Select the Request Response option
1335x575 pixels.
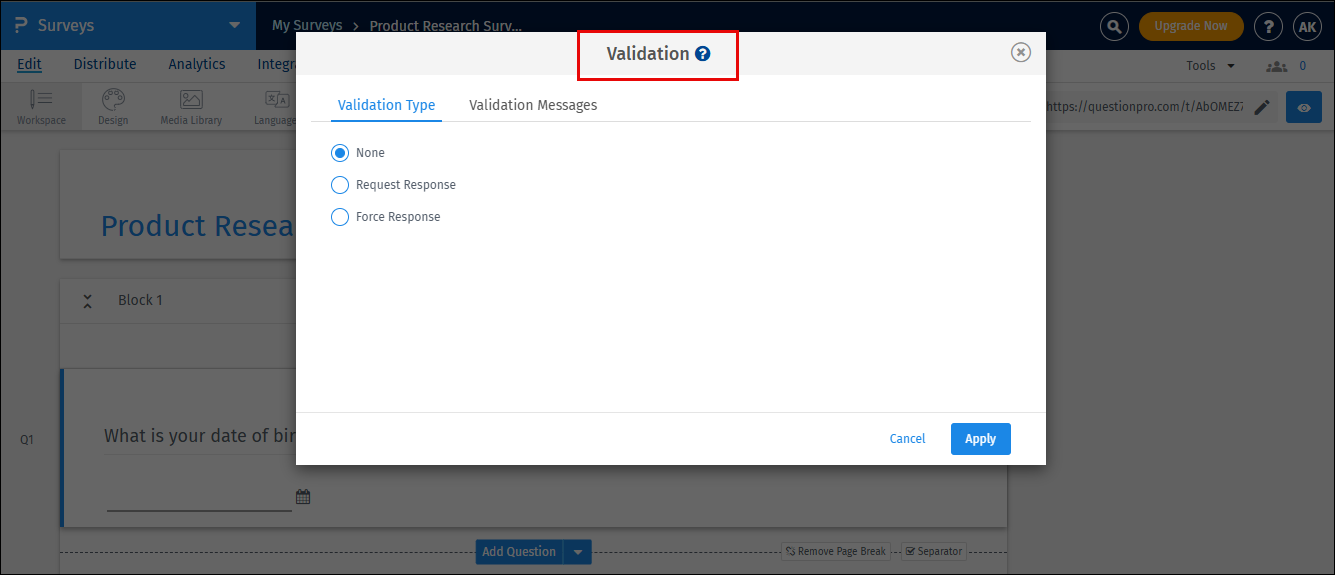[x=340, y=185]
